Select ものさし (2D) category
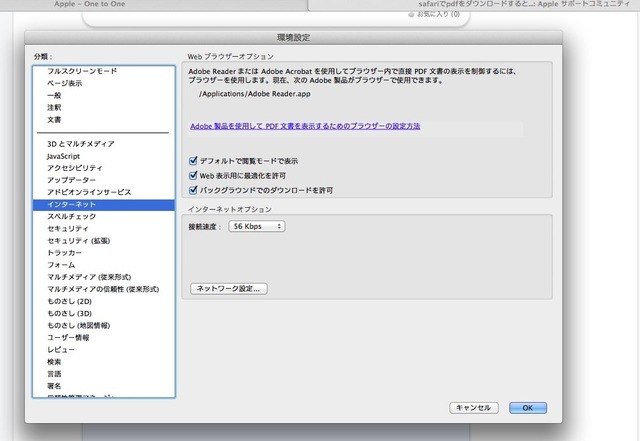640x441 pixels. [x=104, y=301]
